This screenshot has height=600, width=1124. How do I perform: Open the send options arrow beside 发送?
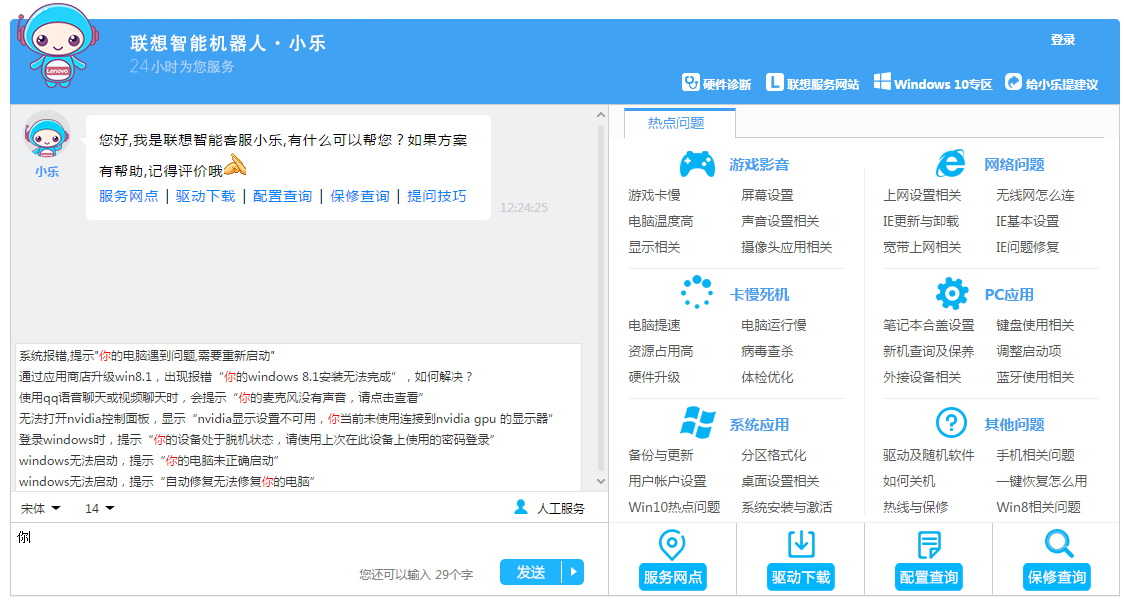pos(573,572)
